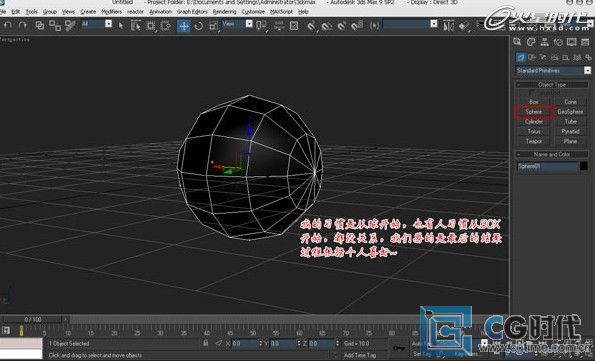595x361 pixels.
Task: Activate the Bind to Space Warp tool
Action: (70, 26)
